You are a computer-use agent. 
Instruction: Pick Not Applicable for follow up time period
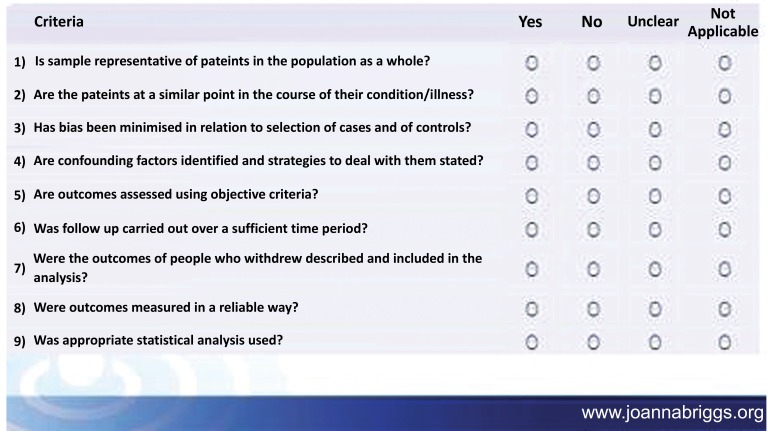[x=724, y=229]
